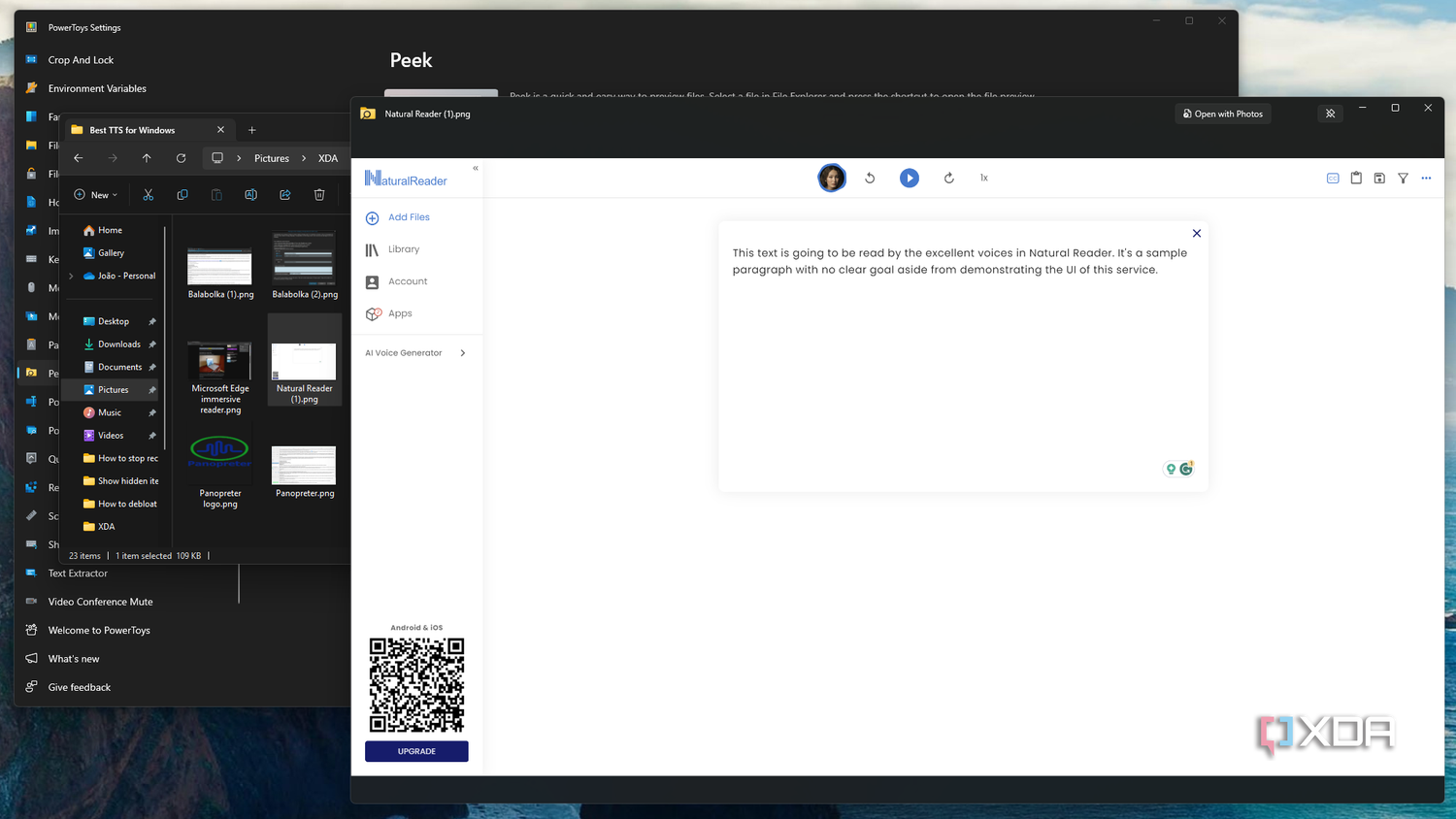The height and width of the screenshot is (819, 1456).
Task: Open Videos in Explorer navigation pane
Action: click(x=111, y=436)
